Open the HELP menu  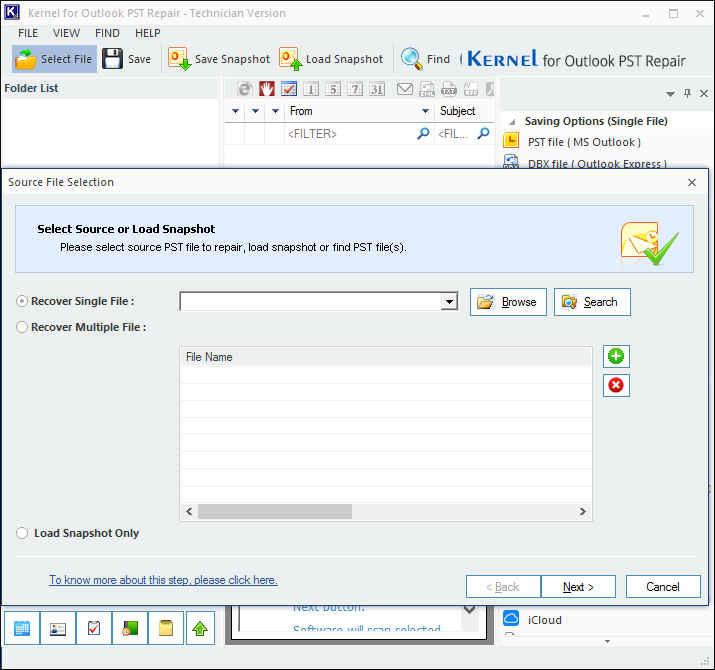click(147, 33)
